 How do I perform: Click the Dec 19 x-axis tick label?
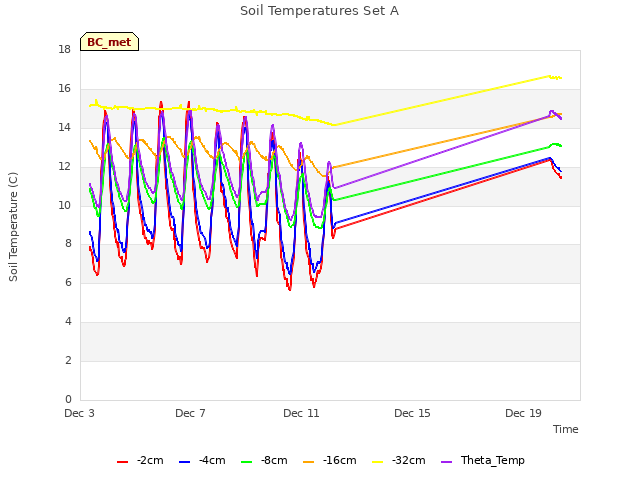[523, 413]
